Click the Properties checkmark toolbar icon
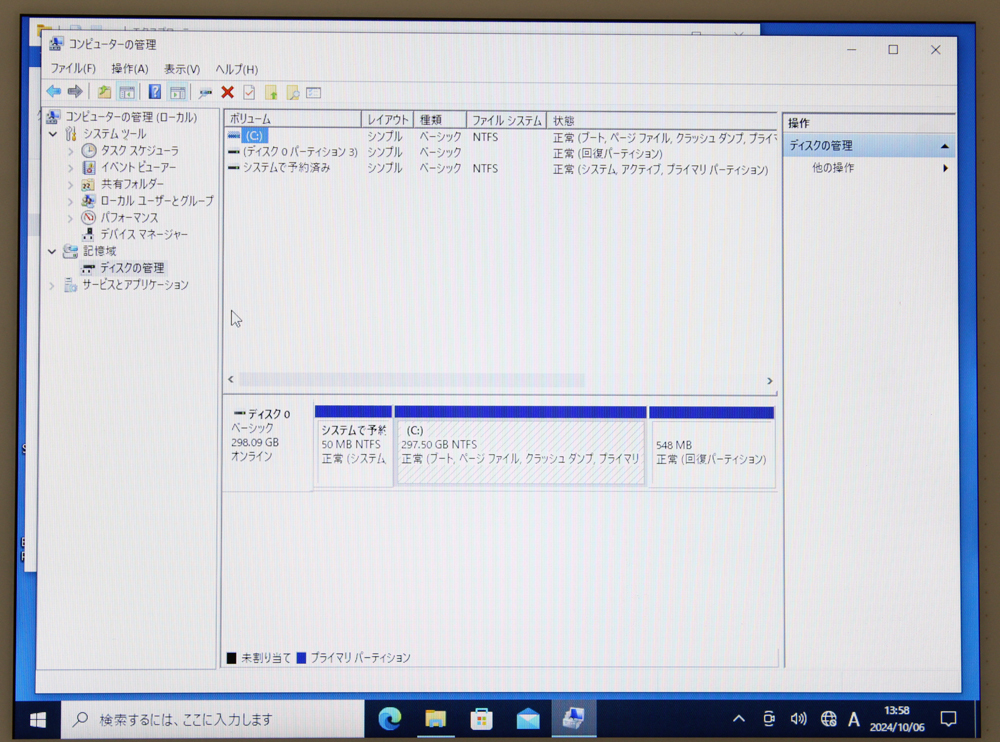This screenshot has height=742, width=1000. click(249, 92)
